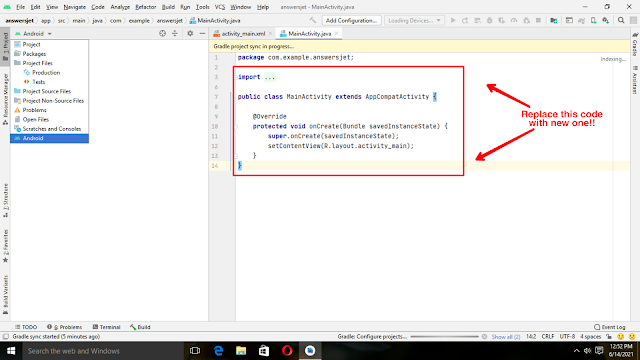The image size is (640, 360).
Task: Click the Run app play icon
Action: pyautogui.click(x=453, y=20)
